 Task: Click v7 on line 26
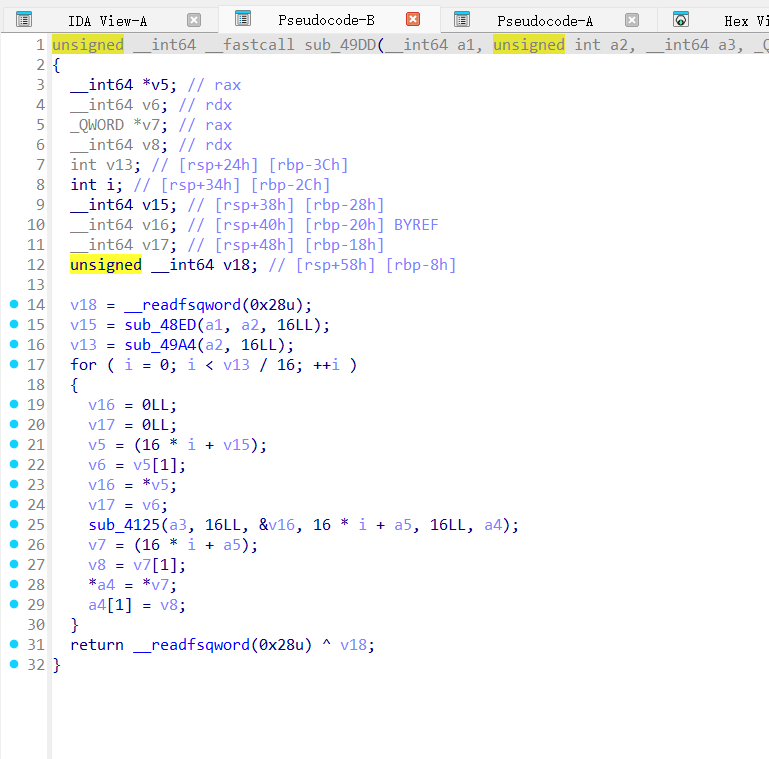(97, 545)
